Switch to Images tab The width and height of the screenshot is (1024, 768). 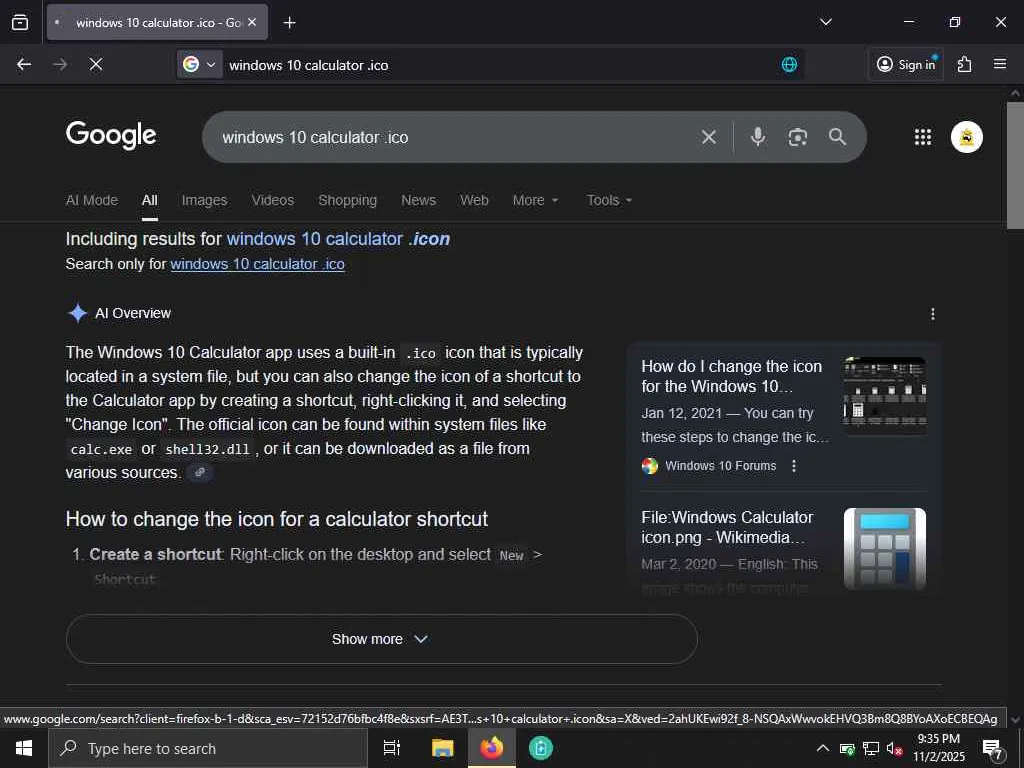pyautogui.click(x=204, y=200)
